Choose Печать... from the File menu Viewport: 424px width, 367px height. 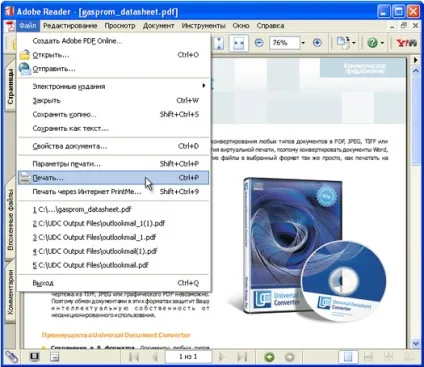[x=113, y=178]
